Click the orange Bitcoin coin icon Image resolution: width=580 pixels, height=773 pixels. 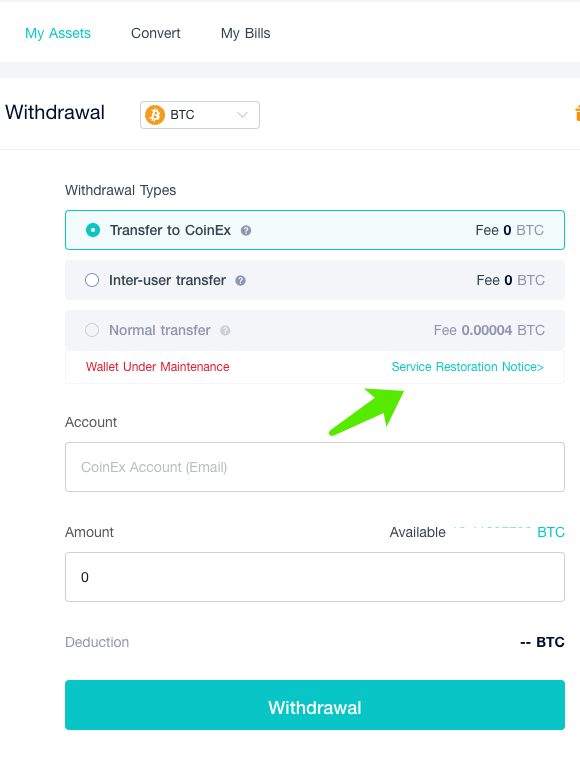point(155,115)
